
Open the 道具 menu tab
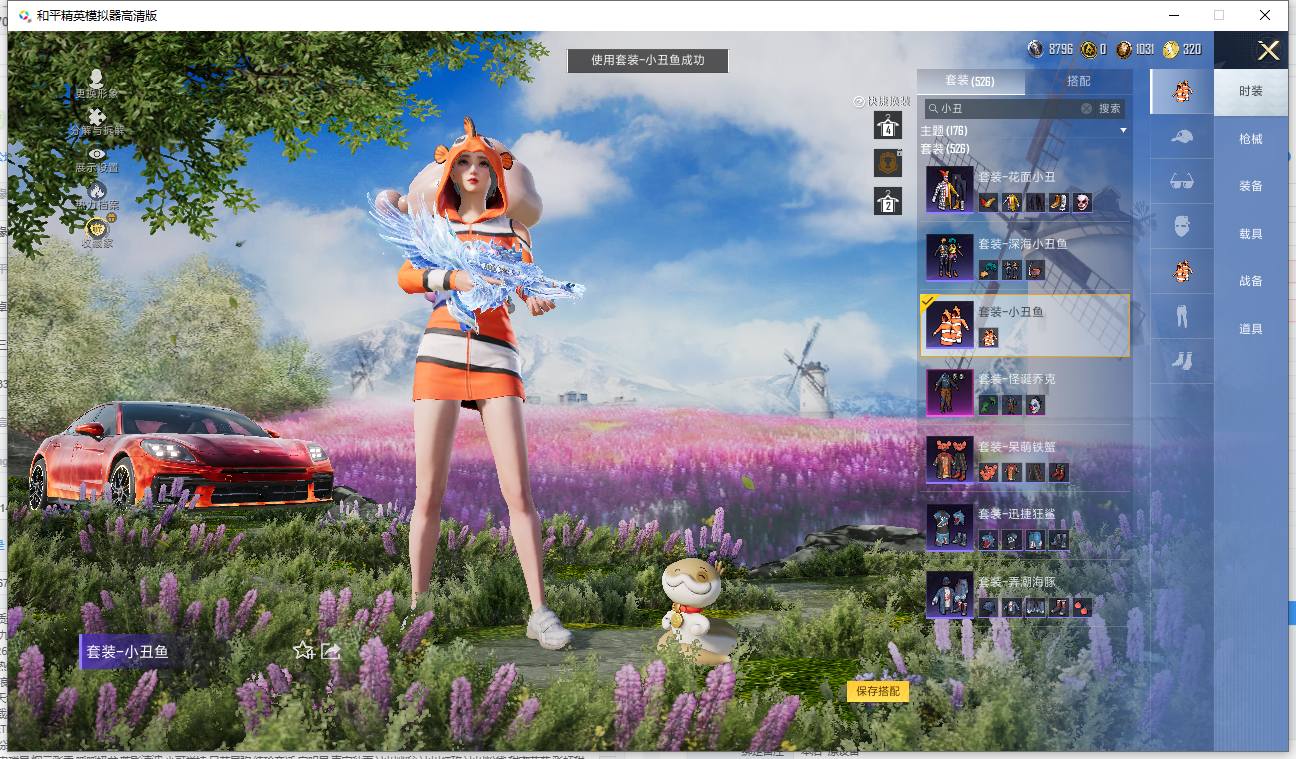click(1251, 329)
